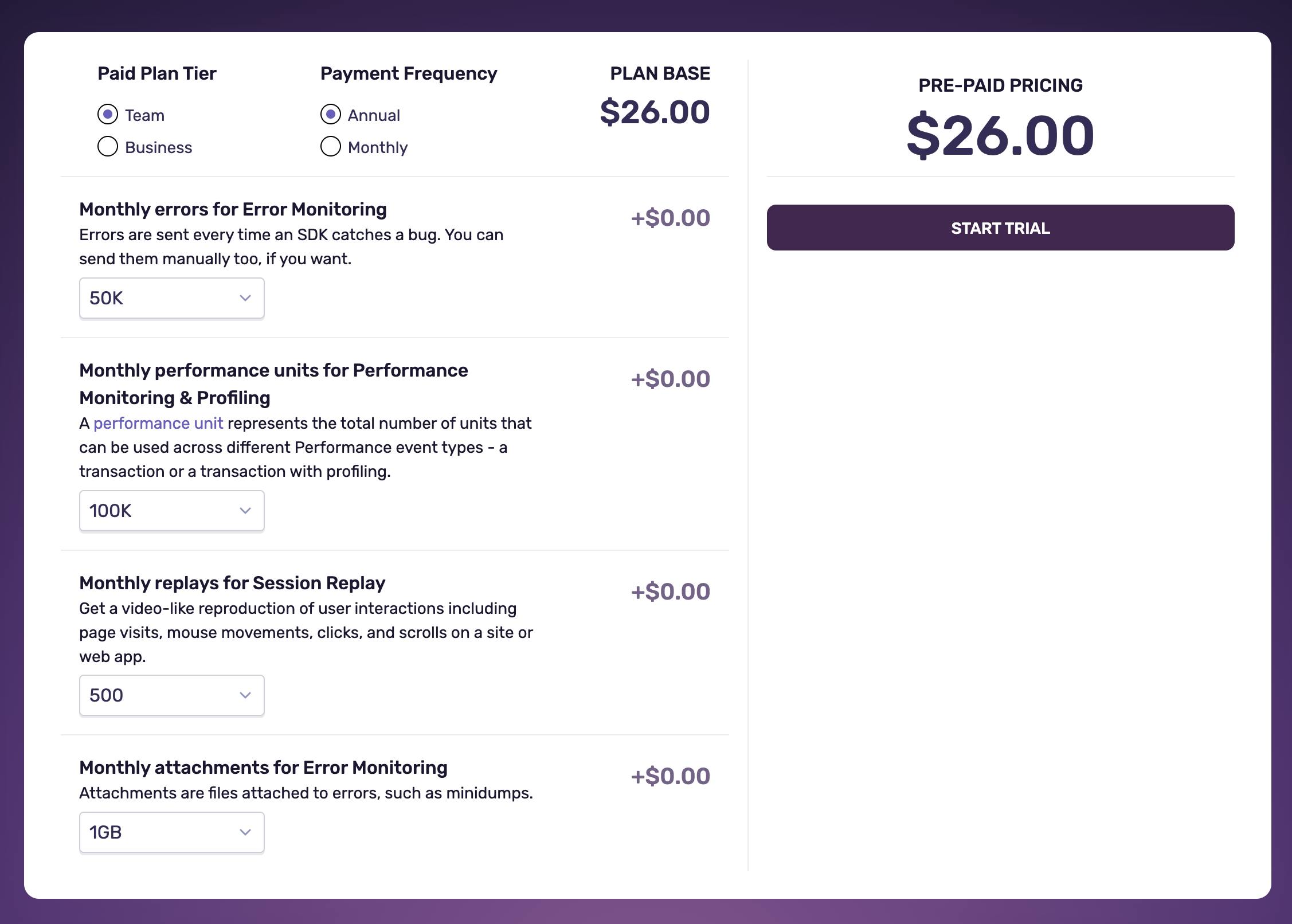Image resolution: width=1292 pixels, height=924 pixels.
Task: Select Annual payment frequency
Action: pos(331,115)
